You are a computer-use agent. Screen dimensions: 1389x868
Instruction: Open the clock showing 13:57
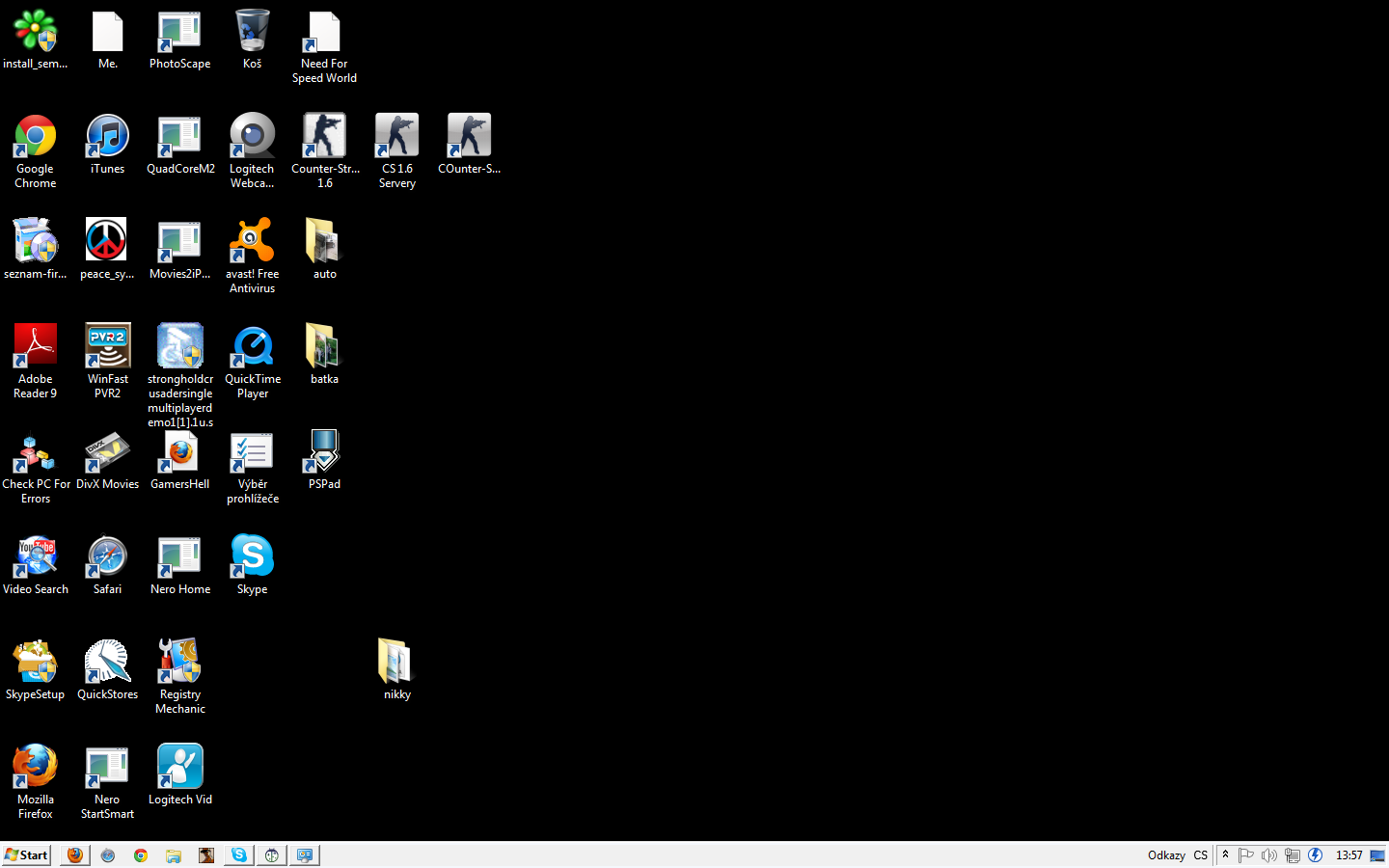pos(1349,855)
